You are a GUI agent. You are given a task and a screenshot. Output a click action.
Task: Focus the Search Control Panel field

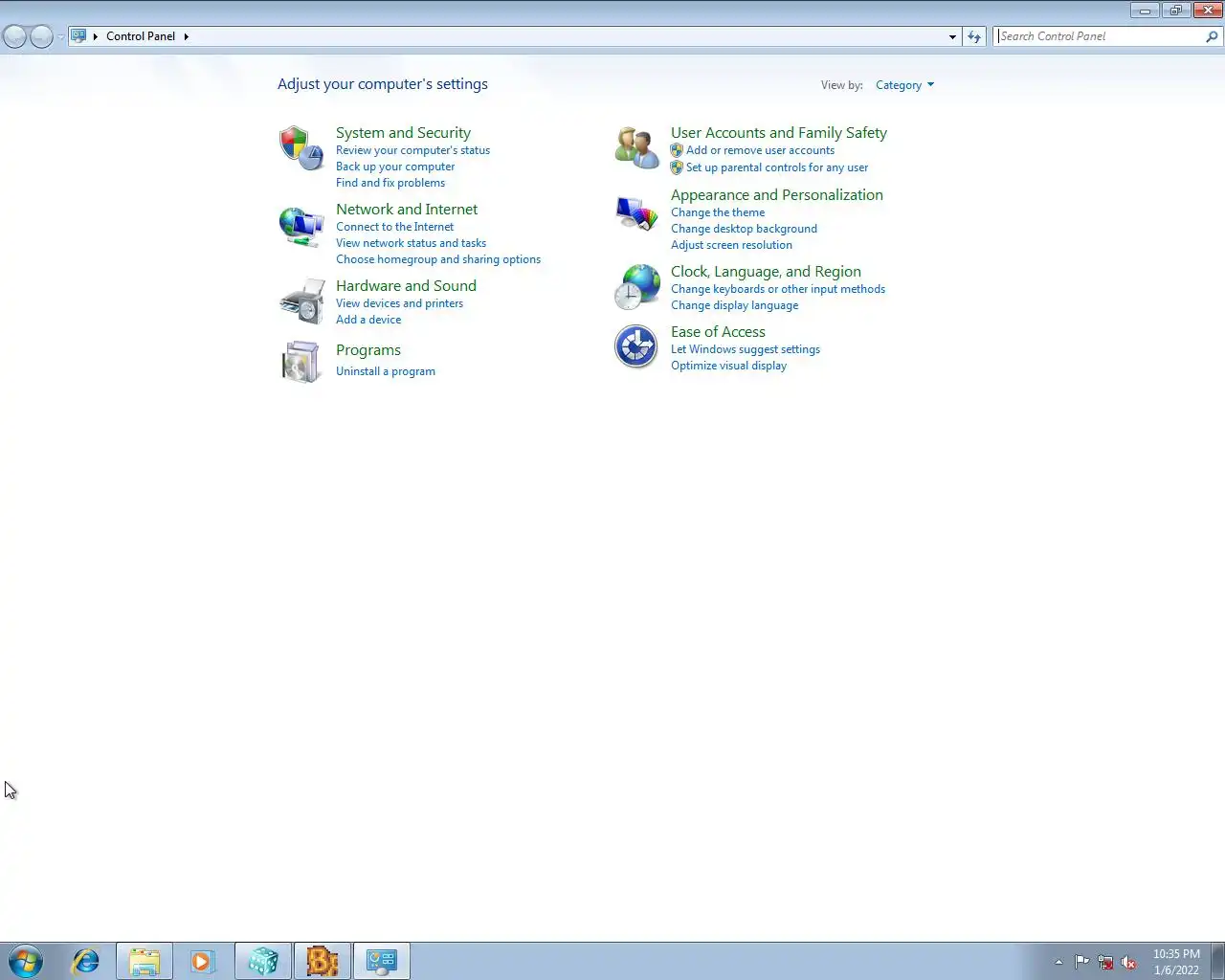pyautogui.click(x=1100, y=36)
